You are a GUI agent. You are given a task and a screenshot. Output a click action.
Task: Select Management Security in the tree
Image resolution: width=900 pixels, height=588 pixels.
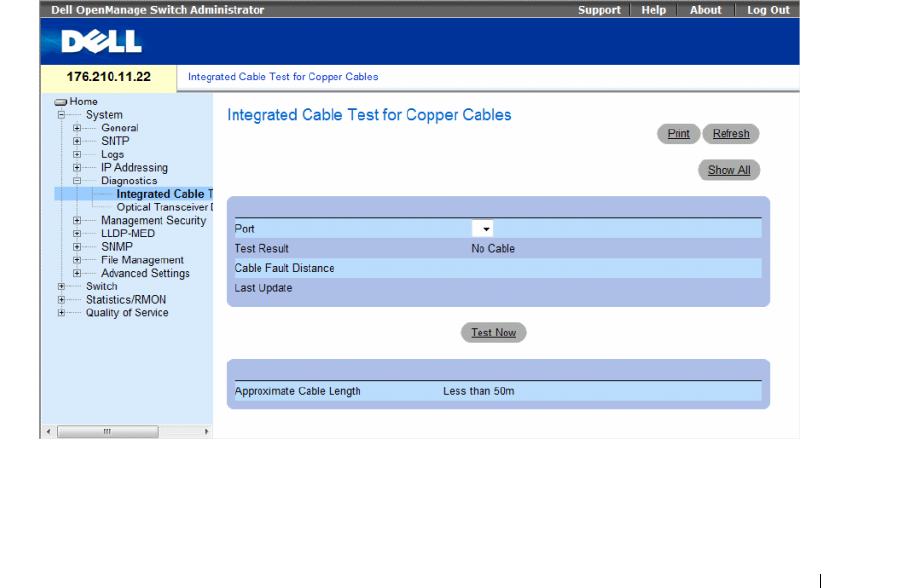tap(154, 220)
